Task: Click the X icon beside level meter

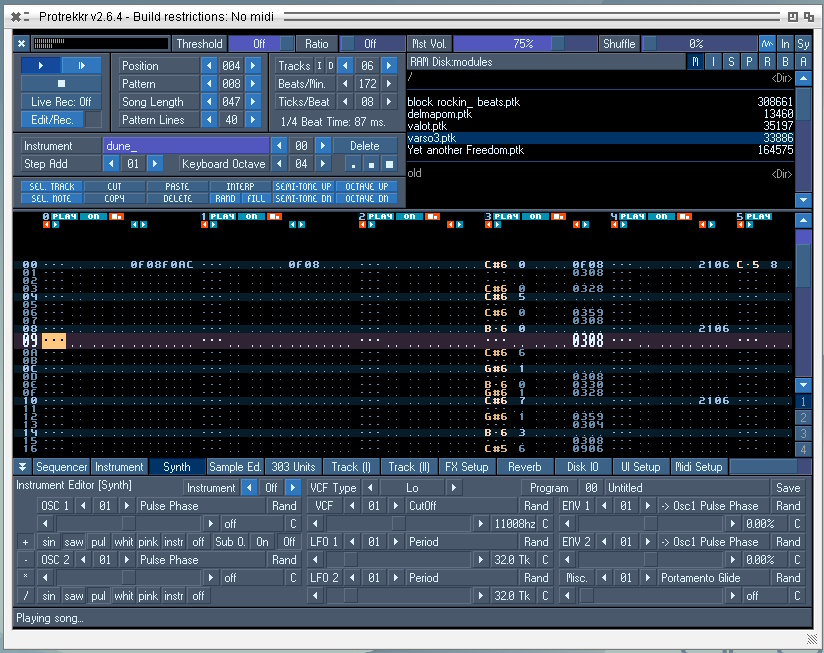Action: (x=22, y=44)
